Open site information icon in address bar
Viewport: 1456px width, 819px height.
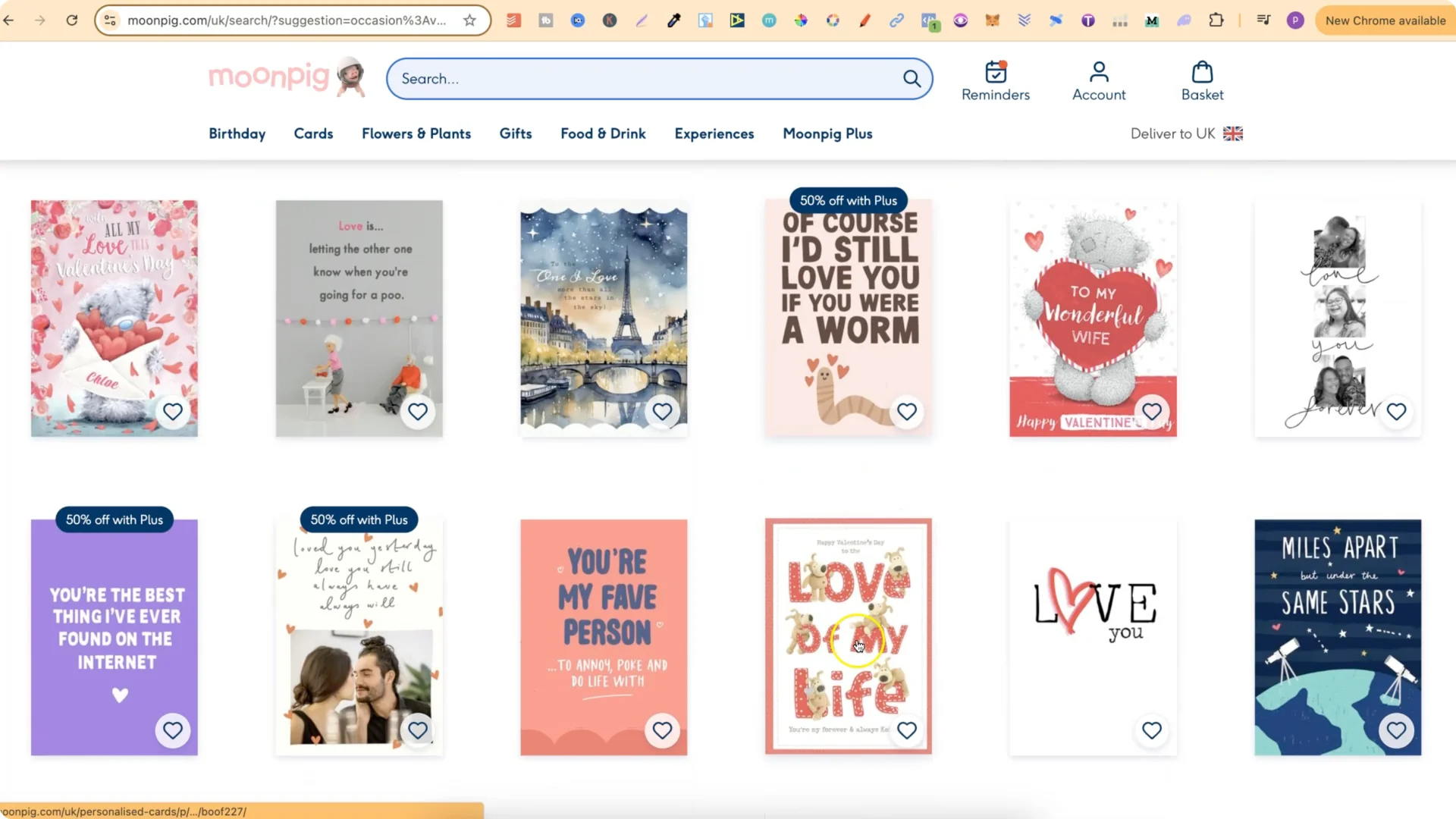[110, 20]
